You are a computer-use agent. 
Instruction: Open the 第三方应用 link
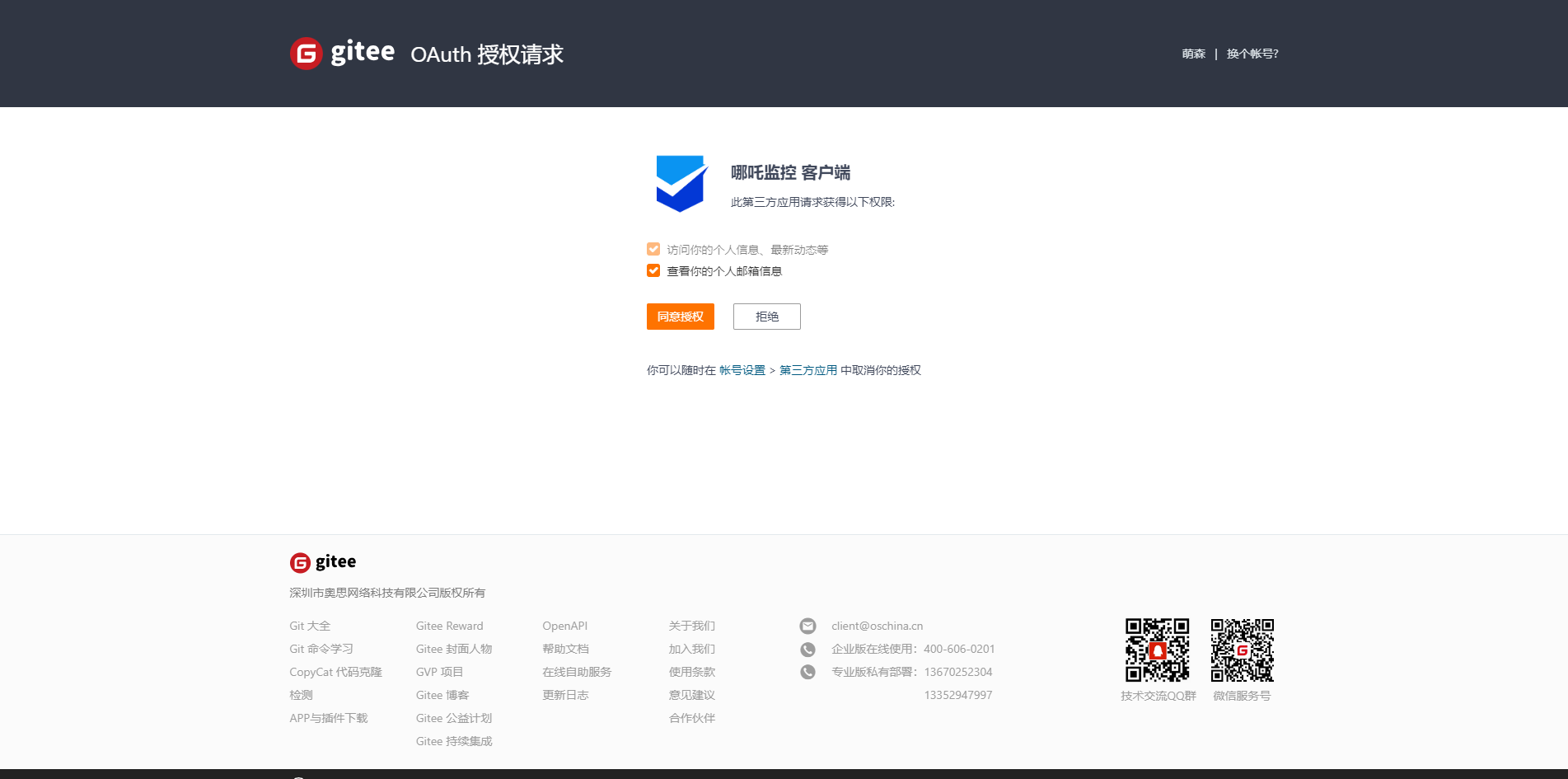(x=807, y=371)
